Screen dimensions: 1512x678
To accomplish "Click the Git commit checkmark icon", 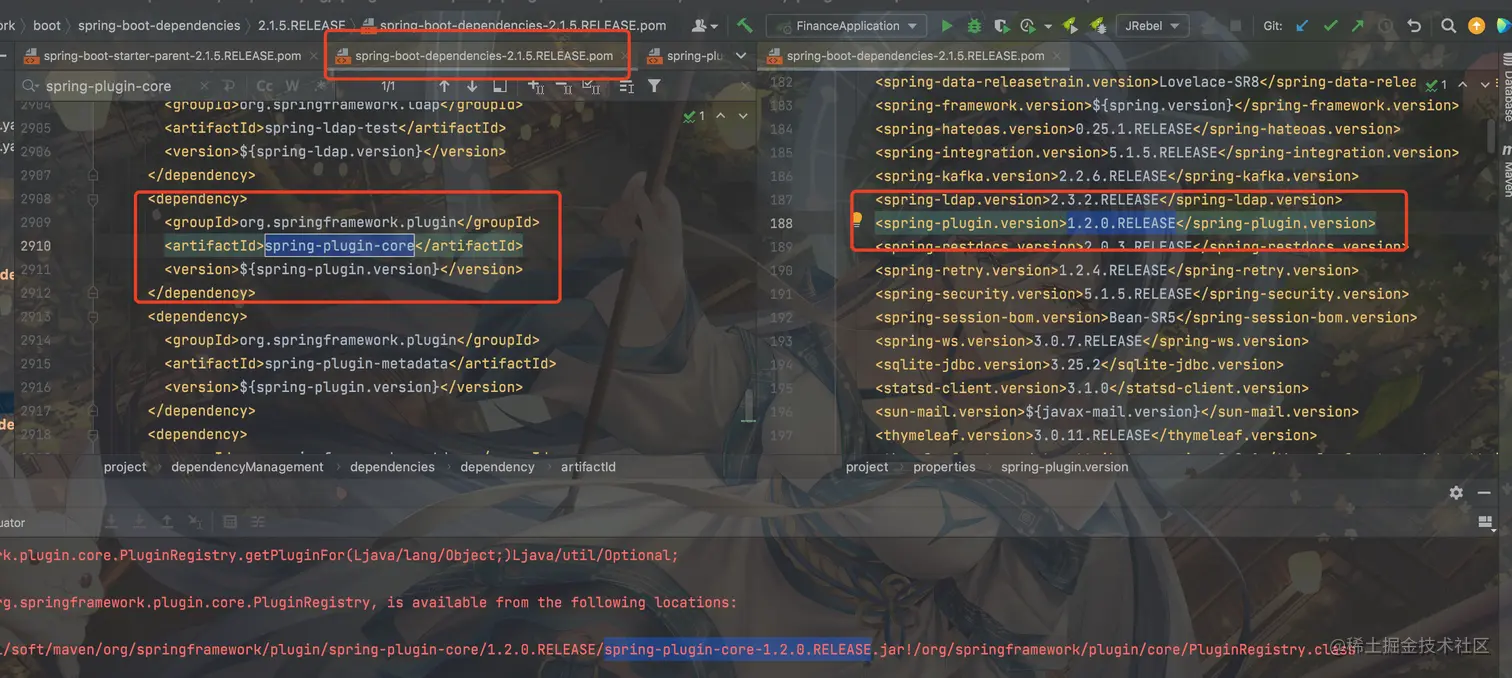I will pyautogui.click(x=1331, y=26).
